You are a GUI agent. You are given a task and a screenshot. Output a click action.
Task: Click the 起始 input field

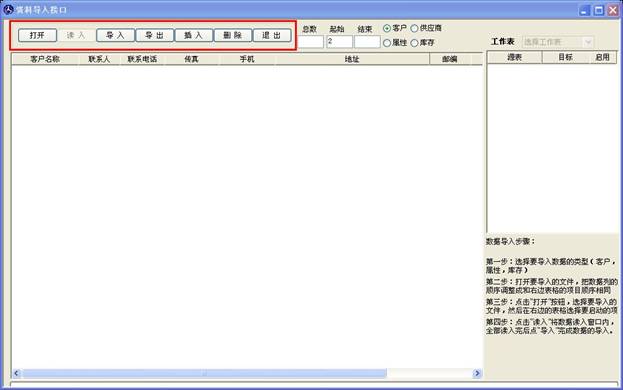339,42
